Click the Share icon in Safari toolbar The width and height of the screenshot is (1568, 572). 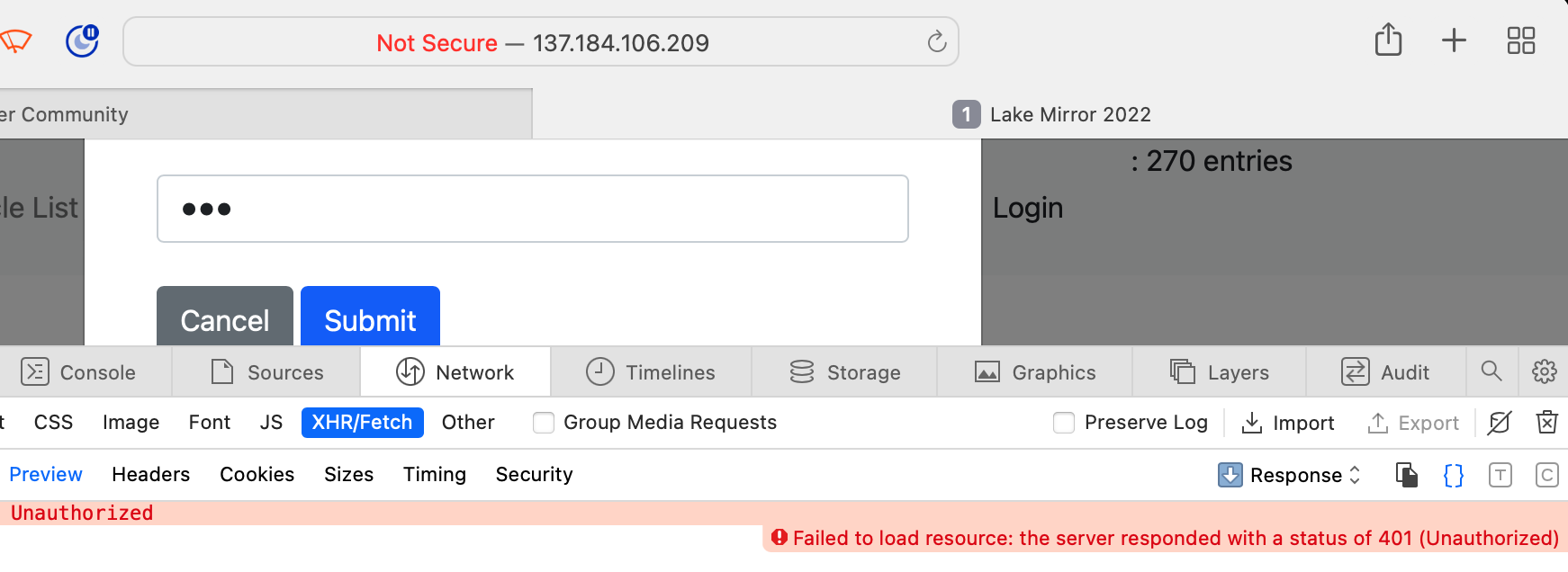click(x=1388, y=40)
